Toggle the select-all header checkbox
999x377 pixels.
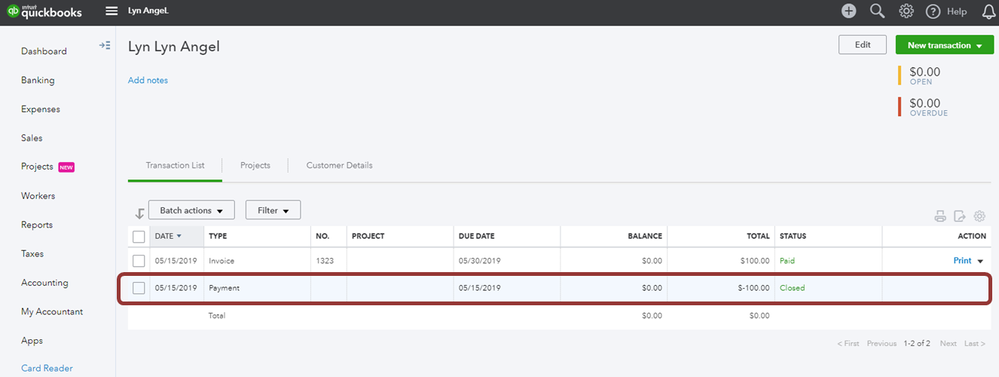point(139,236)
